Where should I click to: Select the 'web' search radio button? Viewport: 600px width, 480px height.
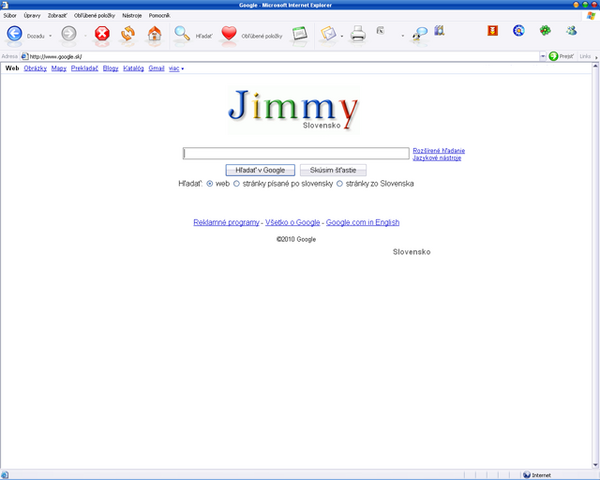[210, 184]
